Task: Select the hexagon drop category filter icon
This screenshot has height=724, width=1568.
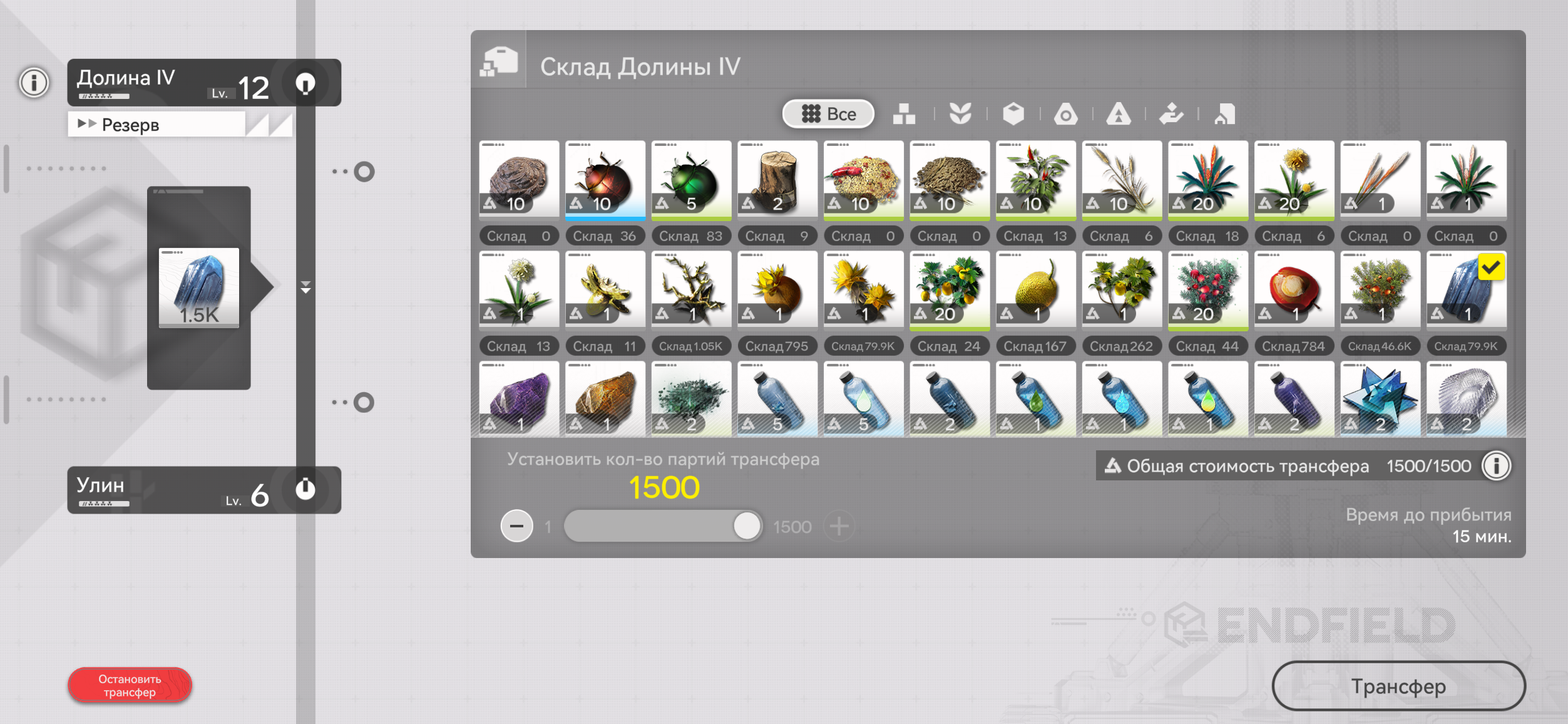Action: click(1065, 114)
